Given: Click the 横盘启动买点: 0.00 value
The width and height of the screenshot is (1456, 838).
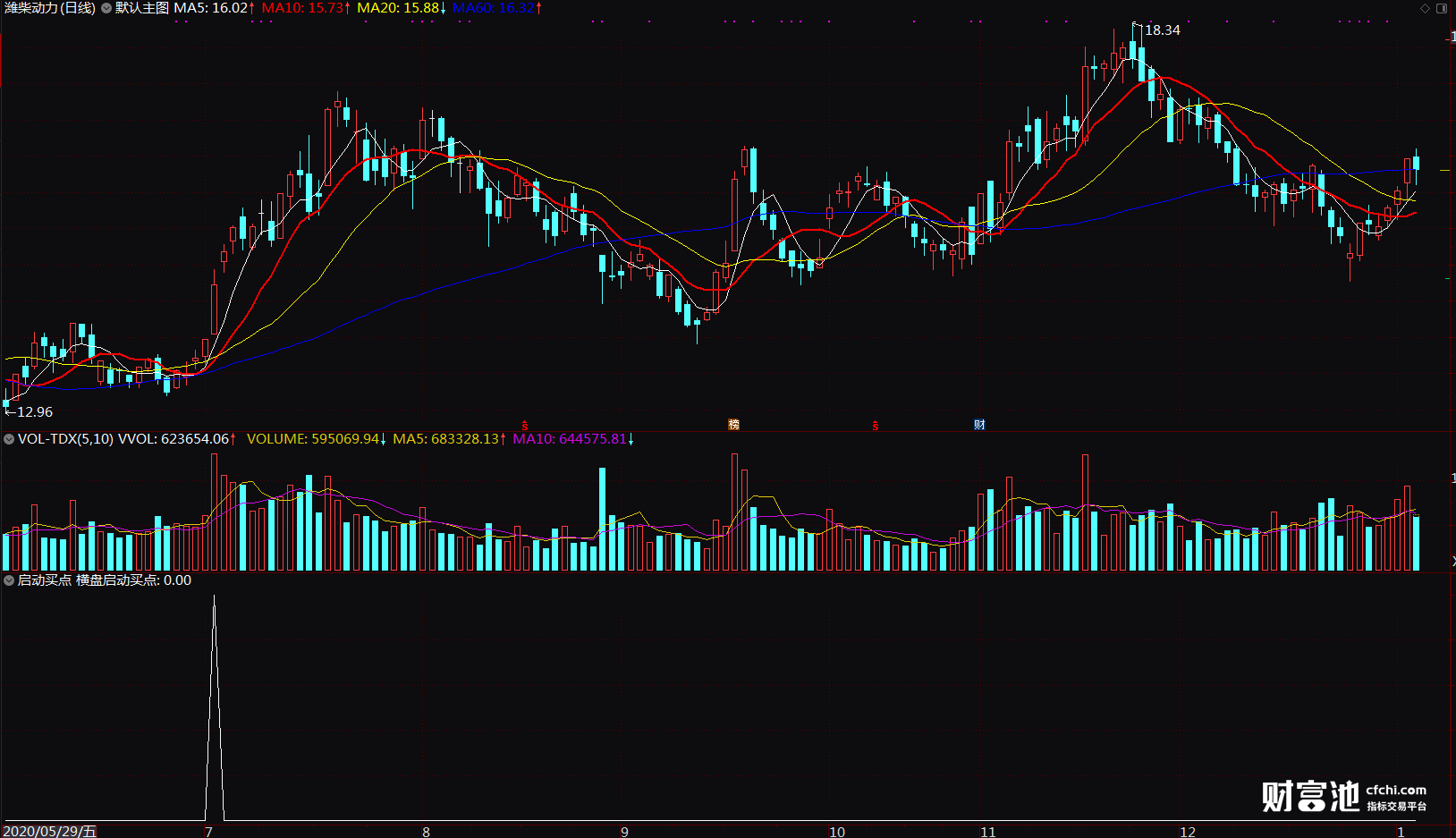Looking at the screenshot, I should (134, 580).
